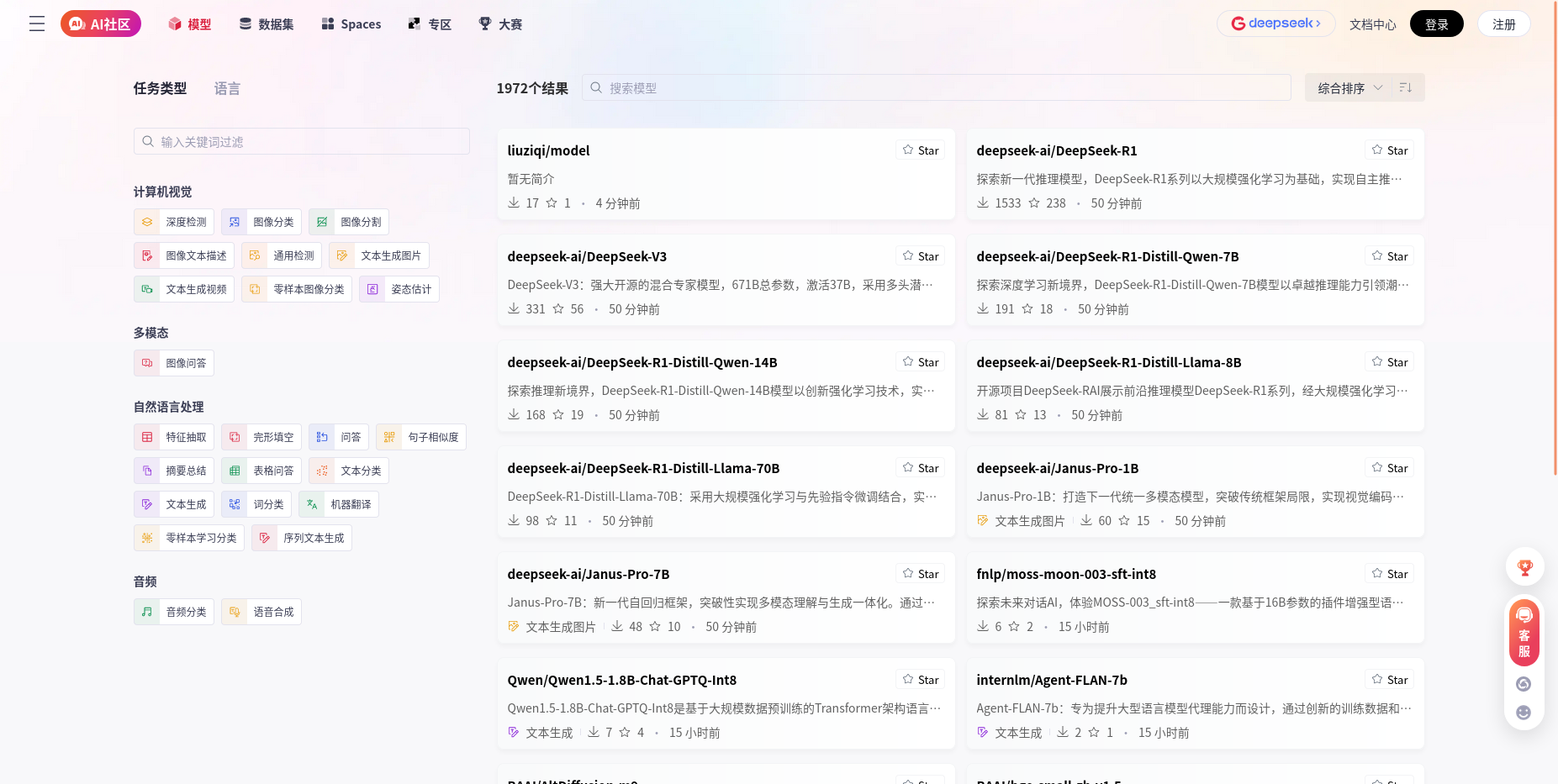Select 图像分类 task filter
1558x784 pixels.
click(x=261, y=222)
